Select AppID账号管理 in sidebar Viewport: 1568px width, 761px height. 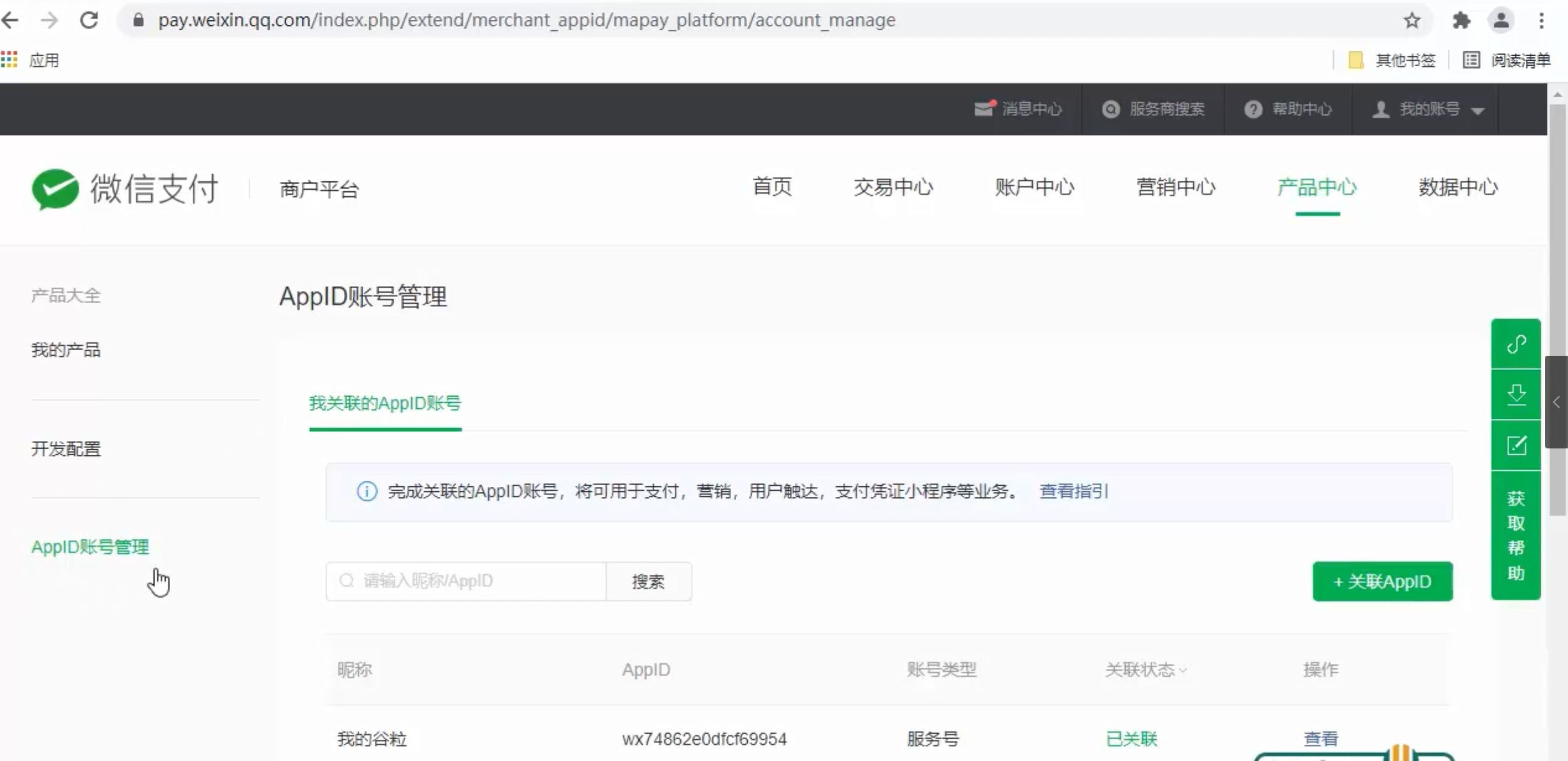(x=90, y=547)
